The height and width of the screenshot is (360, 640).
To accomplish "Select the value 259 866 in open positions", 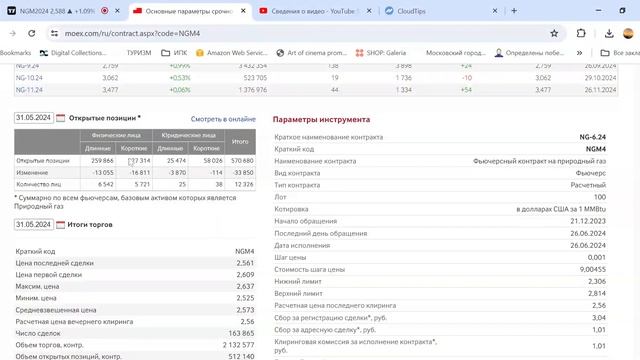I will tap(102, 160).
